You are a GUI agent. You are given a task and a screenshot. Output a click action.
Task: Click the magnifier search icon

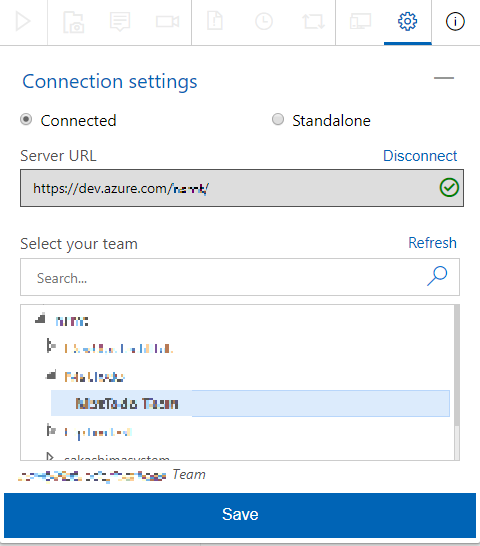(437, 276)
